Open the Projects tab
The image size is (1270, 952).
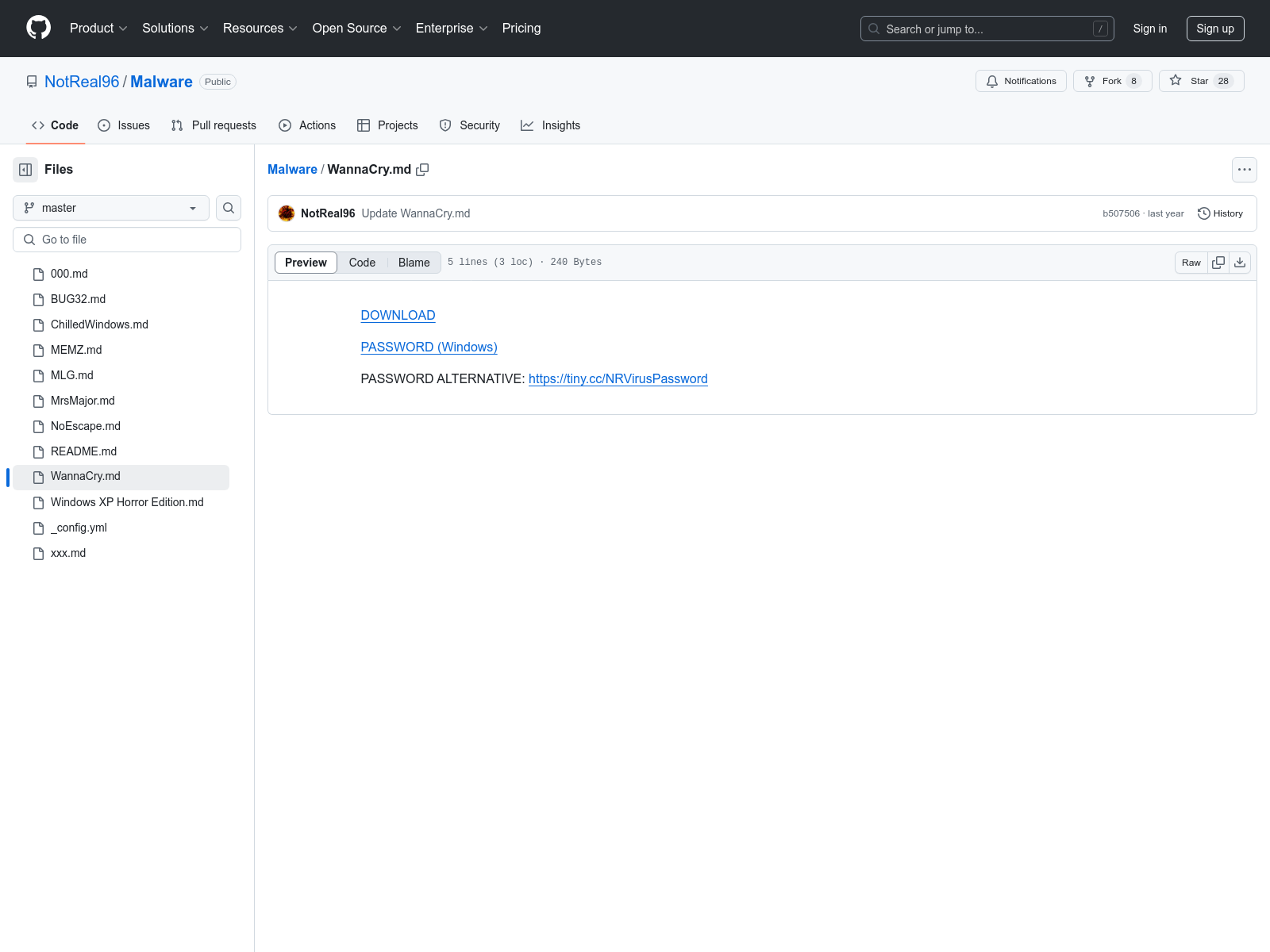point(387,125)
